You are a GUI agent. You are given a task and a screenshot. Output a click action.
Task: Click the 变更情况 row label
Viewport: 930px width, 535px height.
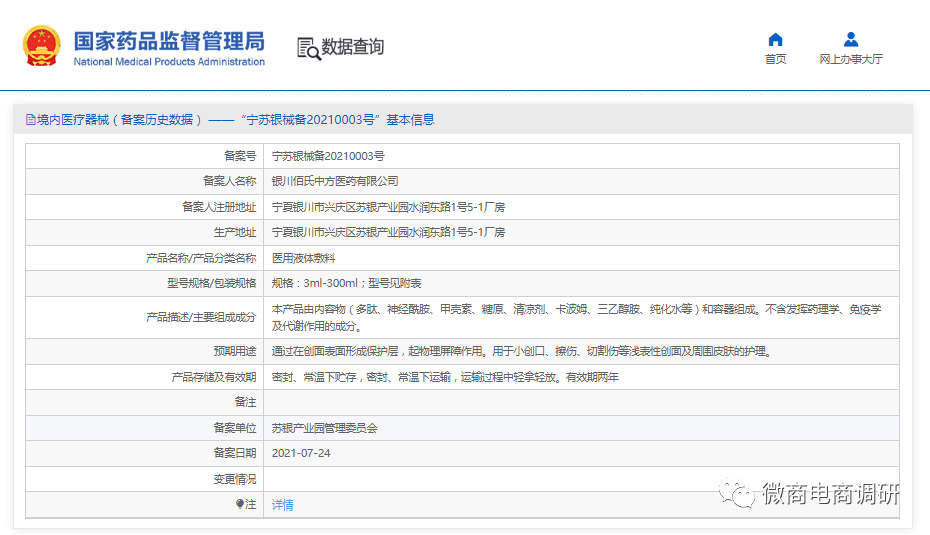click(x=235, y=479)
